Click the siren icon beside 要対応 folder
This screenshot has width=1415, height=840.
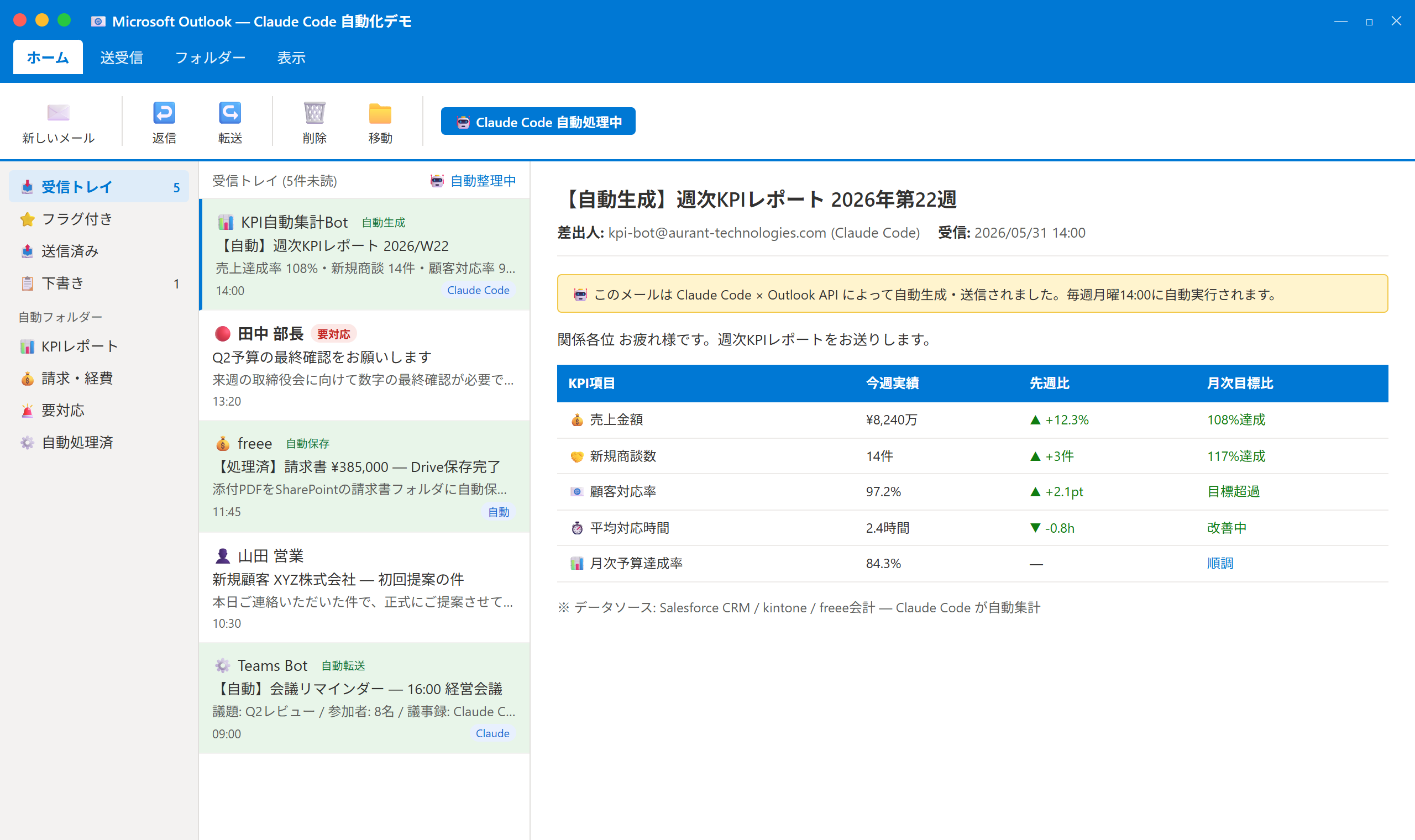click(x=27, y=411)
